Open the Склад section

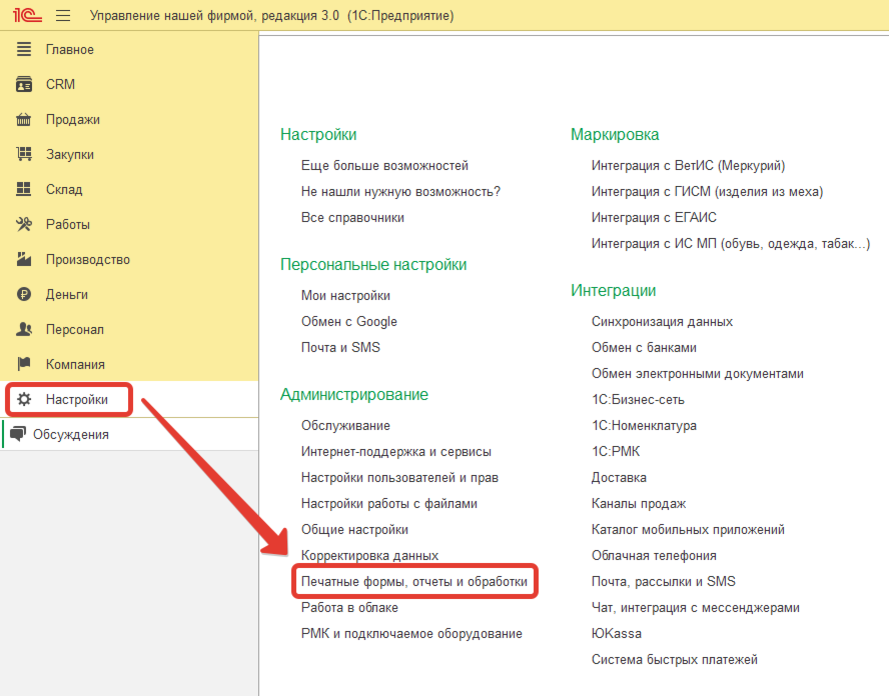[x=64, y=190]
